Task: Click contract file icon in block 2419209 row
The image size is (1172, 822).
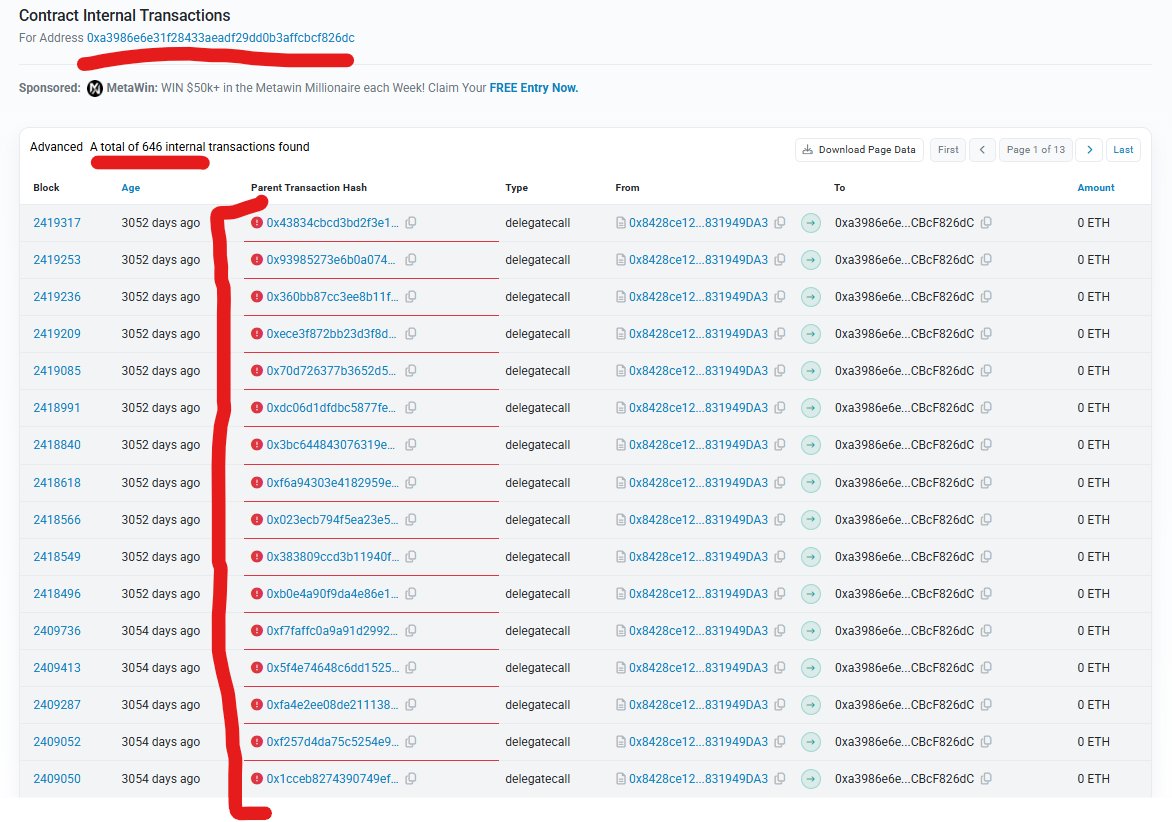Action: [x=620, y=334]
